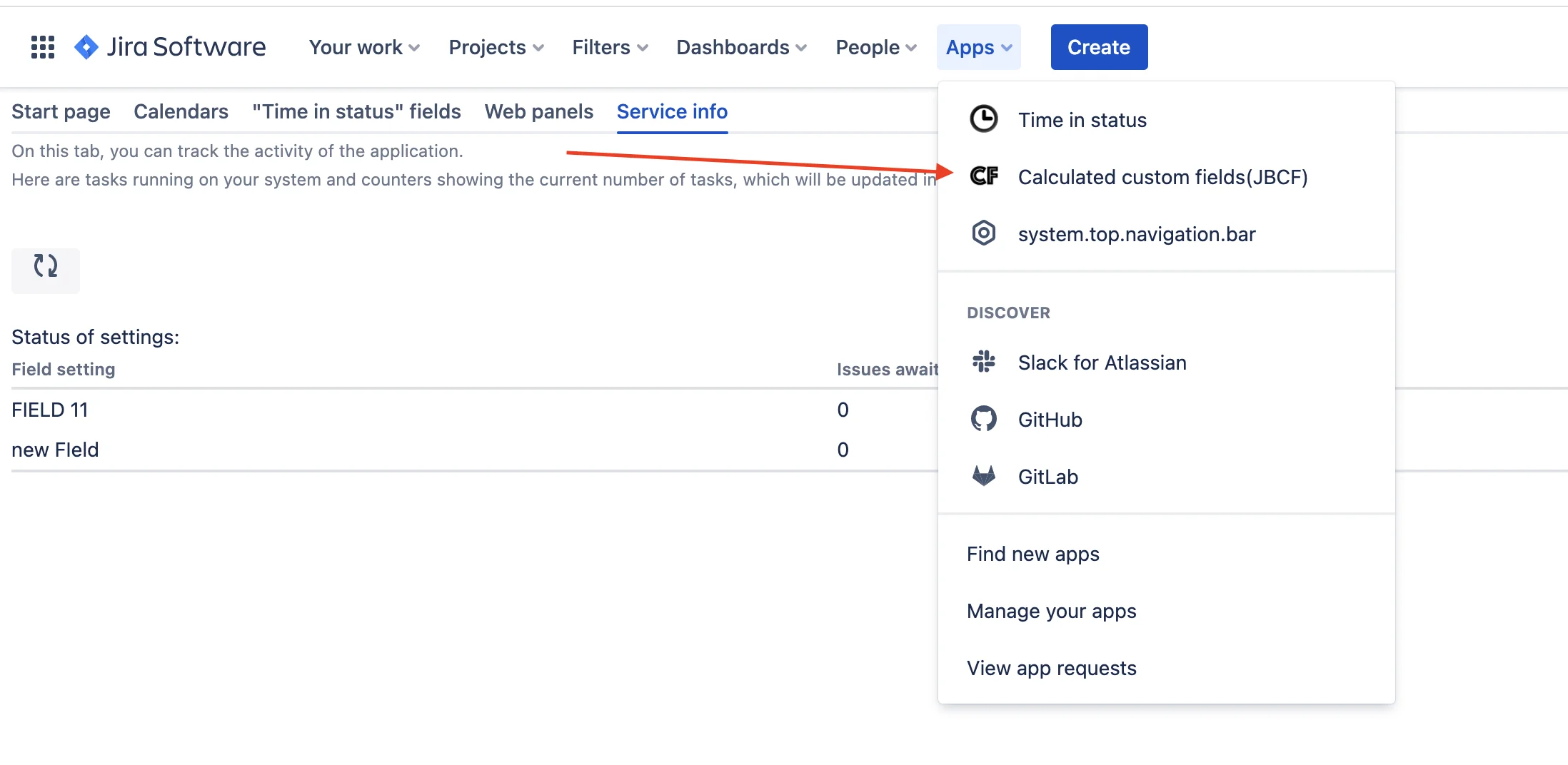Expand the Dashboards dropdown
Screen dimensions: 1568x765
(x=741, y=47)
